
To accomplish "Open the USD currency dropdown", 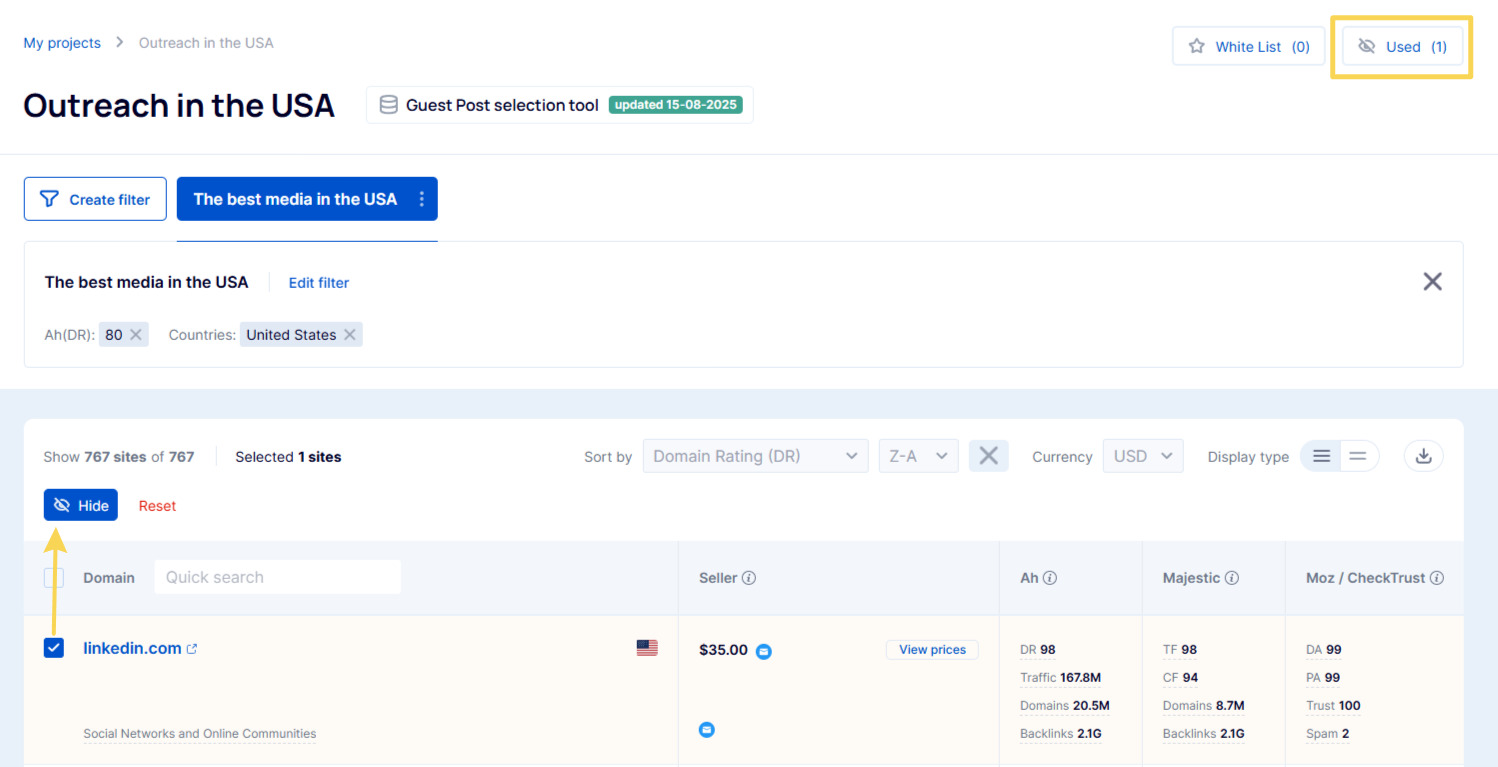I will coord(1143,456).
